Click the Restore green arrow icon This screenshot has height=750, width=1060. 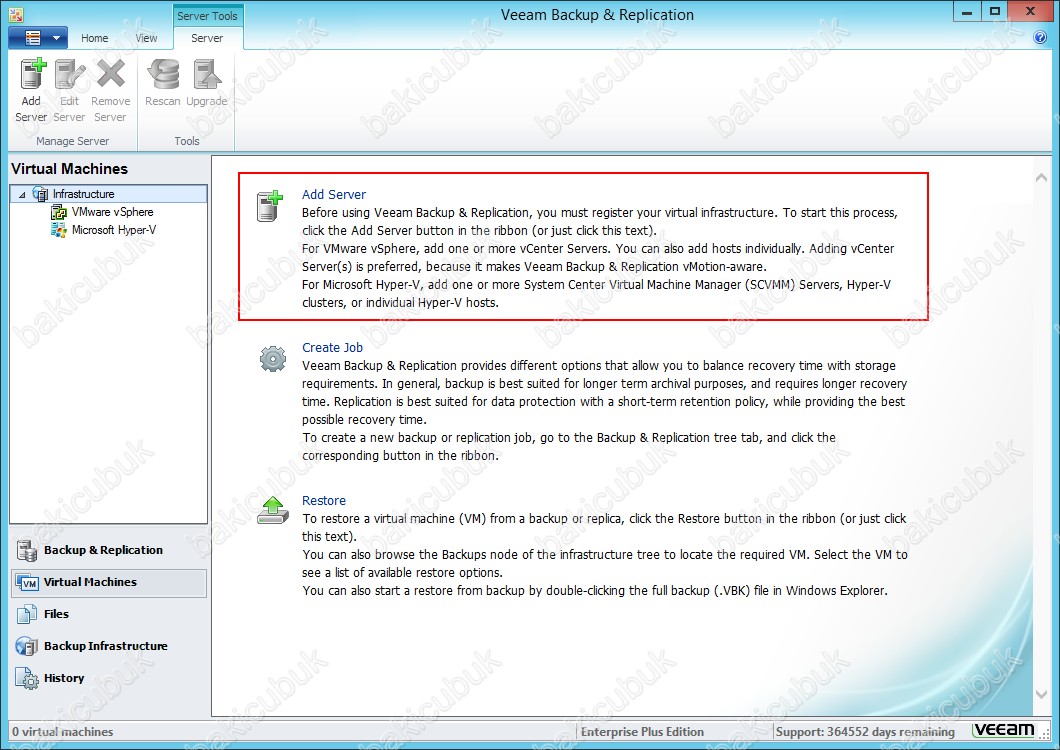[x=273, y=511]
